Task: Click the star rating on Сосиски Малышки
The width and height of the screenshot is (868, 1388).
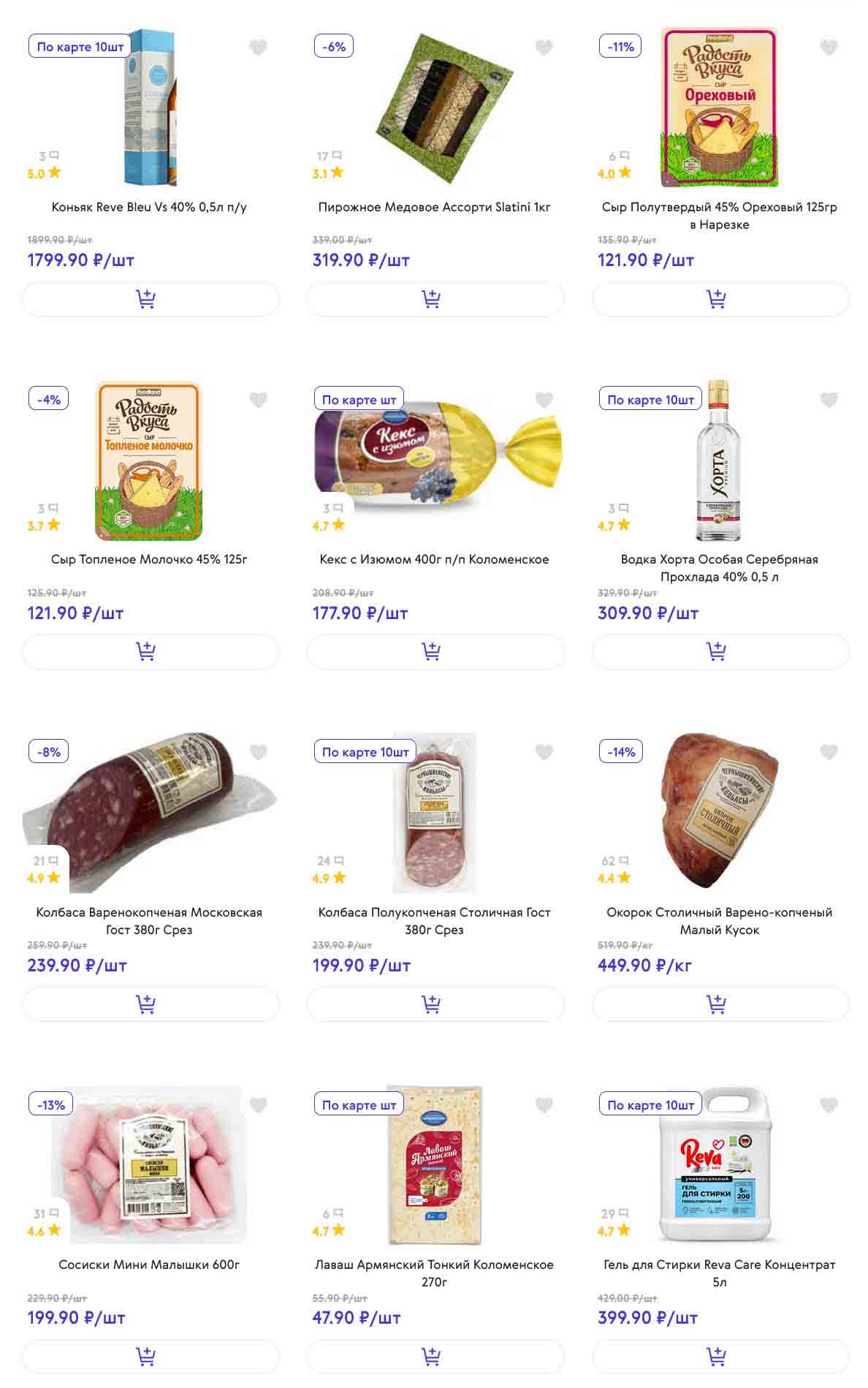Action: coord(45,1231)
